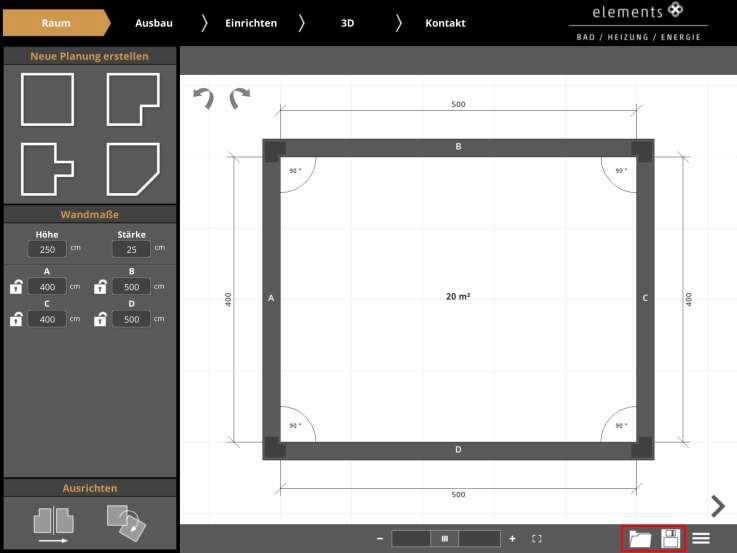This screenshot has height=553, width=737.
Task: Click the bottom 500 dimension label
Action: 458,494
